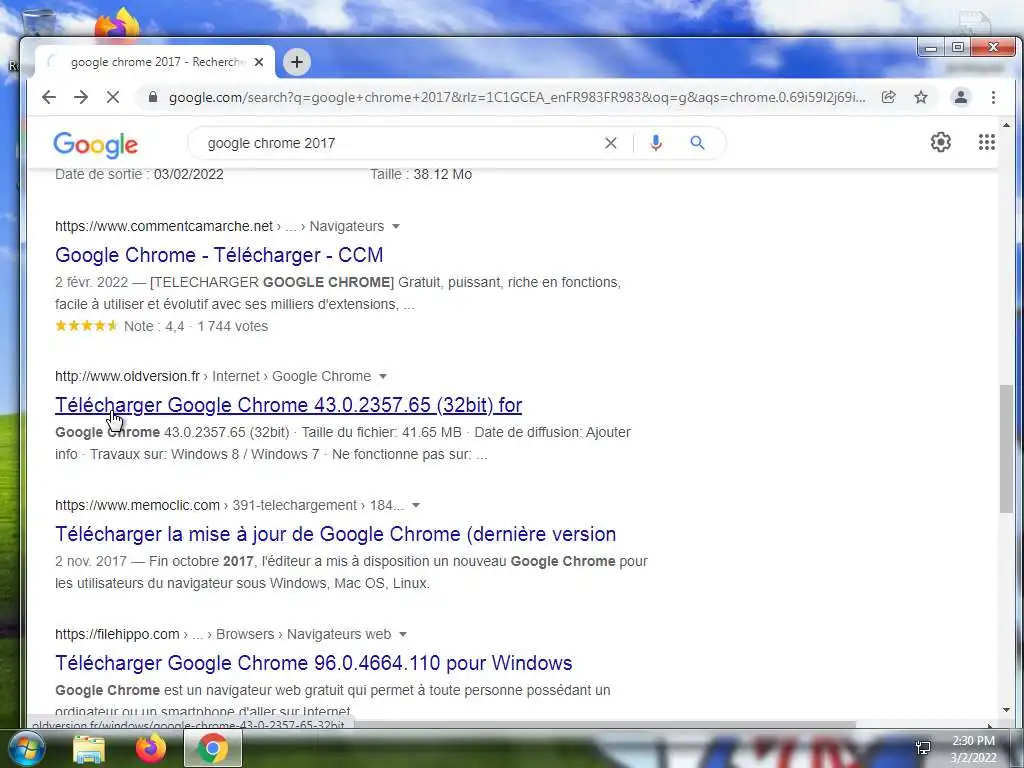The height and width of the screenshot is (768, 1024).
Task: Click the scrollbar down arrow
Action: click(x=1006, y=710)
